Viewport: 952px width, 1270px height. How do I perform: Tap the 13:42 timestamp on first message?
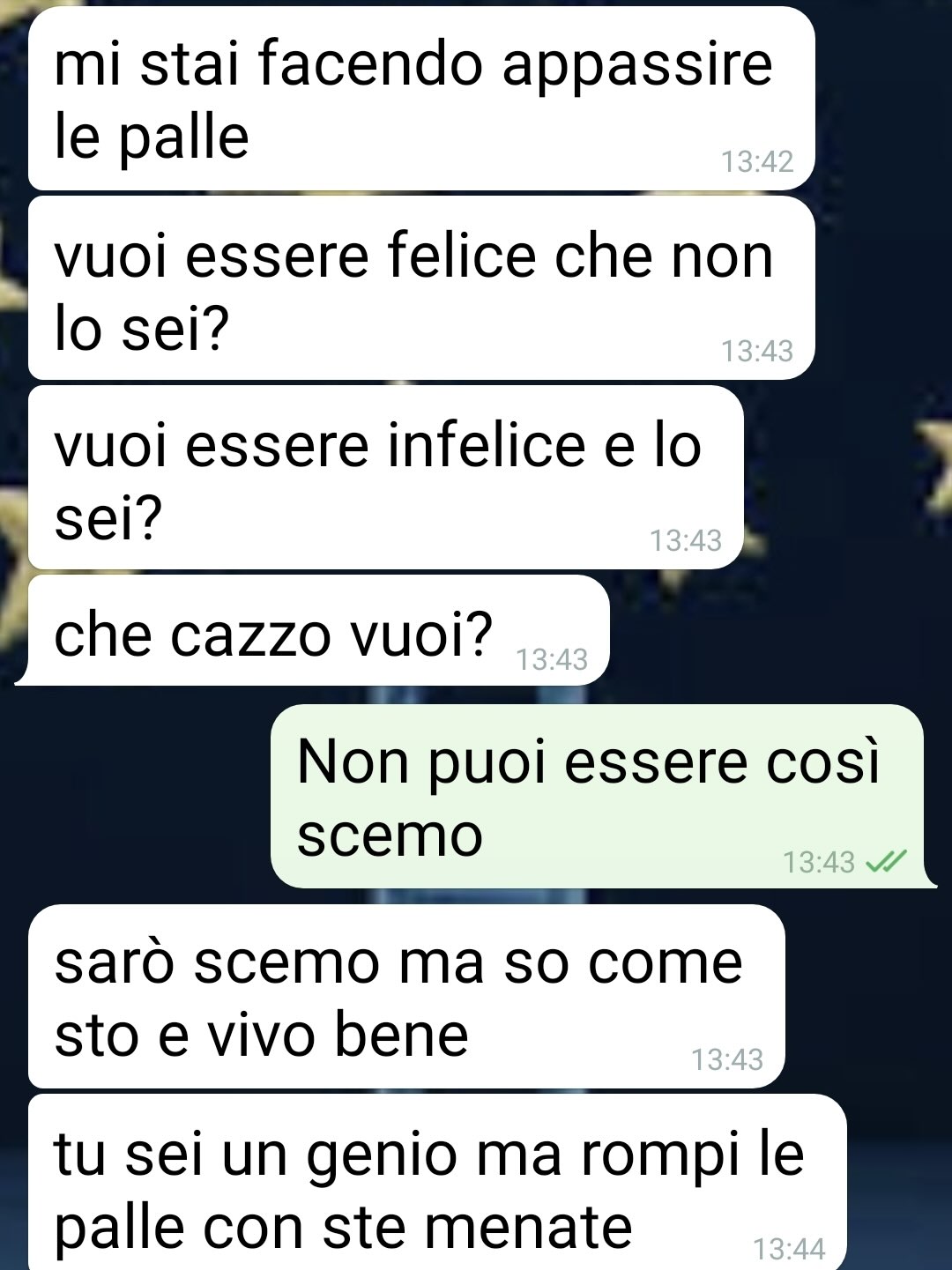click(757, 161)
